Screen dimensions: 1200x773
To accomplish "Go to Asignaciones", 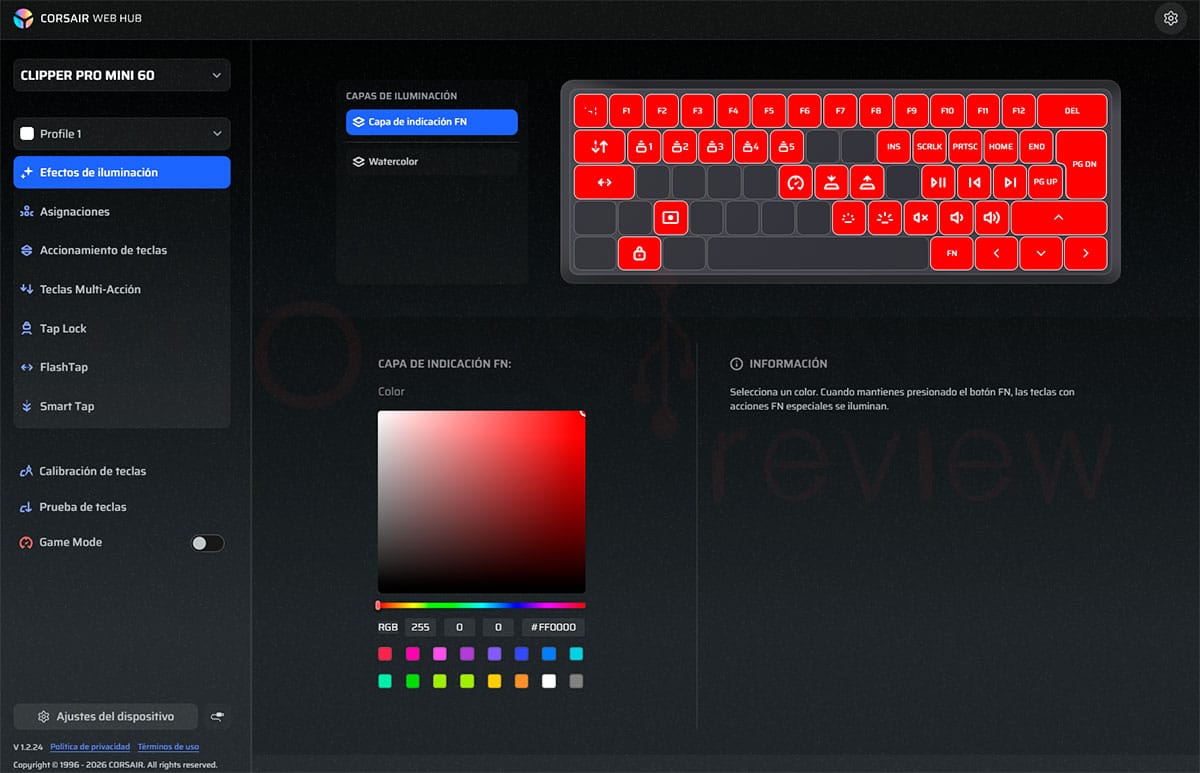I will [x=122, y=211].
